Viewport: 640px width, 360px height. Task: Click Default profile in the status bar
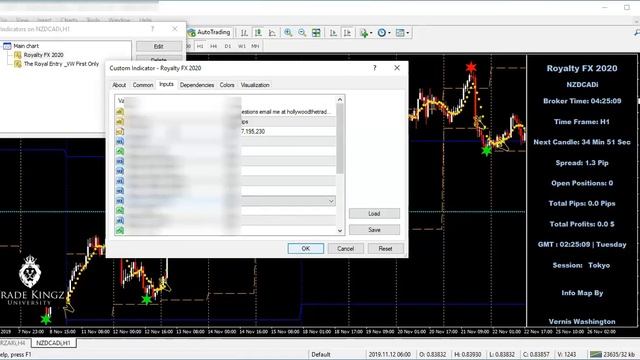pyautogui.click(x=321, y=354)
